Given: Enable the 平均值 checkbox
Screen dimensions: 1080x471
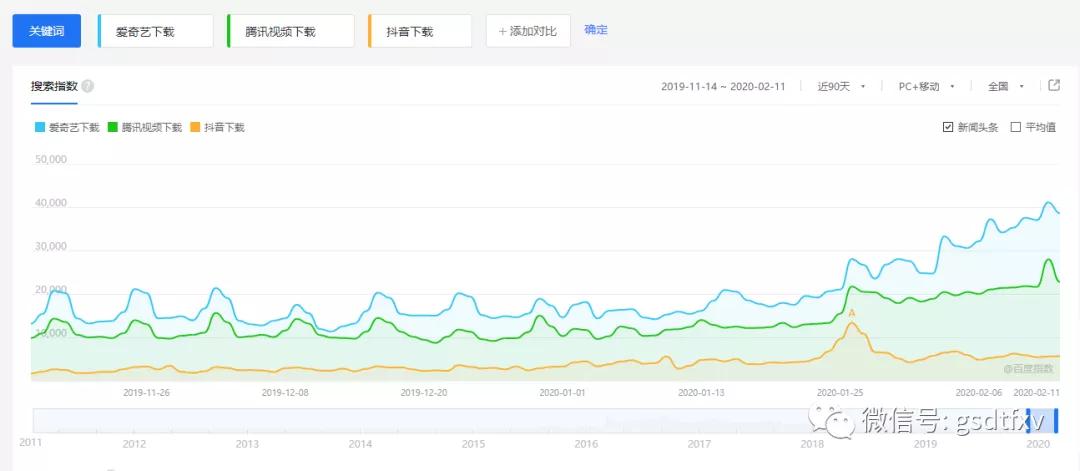Looking at the screenshot, I should click(x=1015, y=127).
